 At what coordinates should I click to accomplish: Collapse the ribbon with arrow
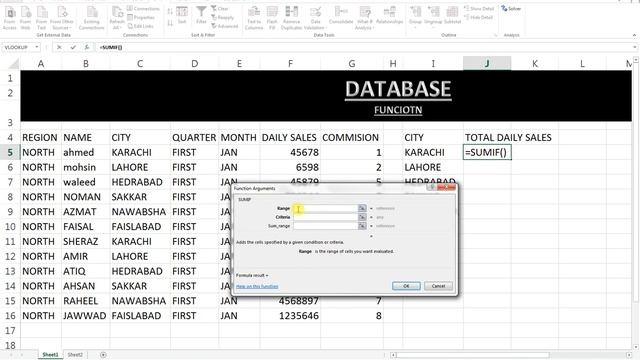634,36
